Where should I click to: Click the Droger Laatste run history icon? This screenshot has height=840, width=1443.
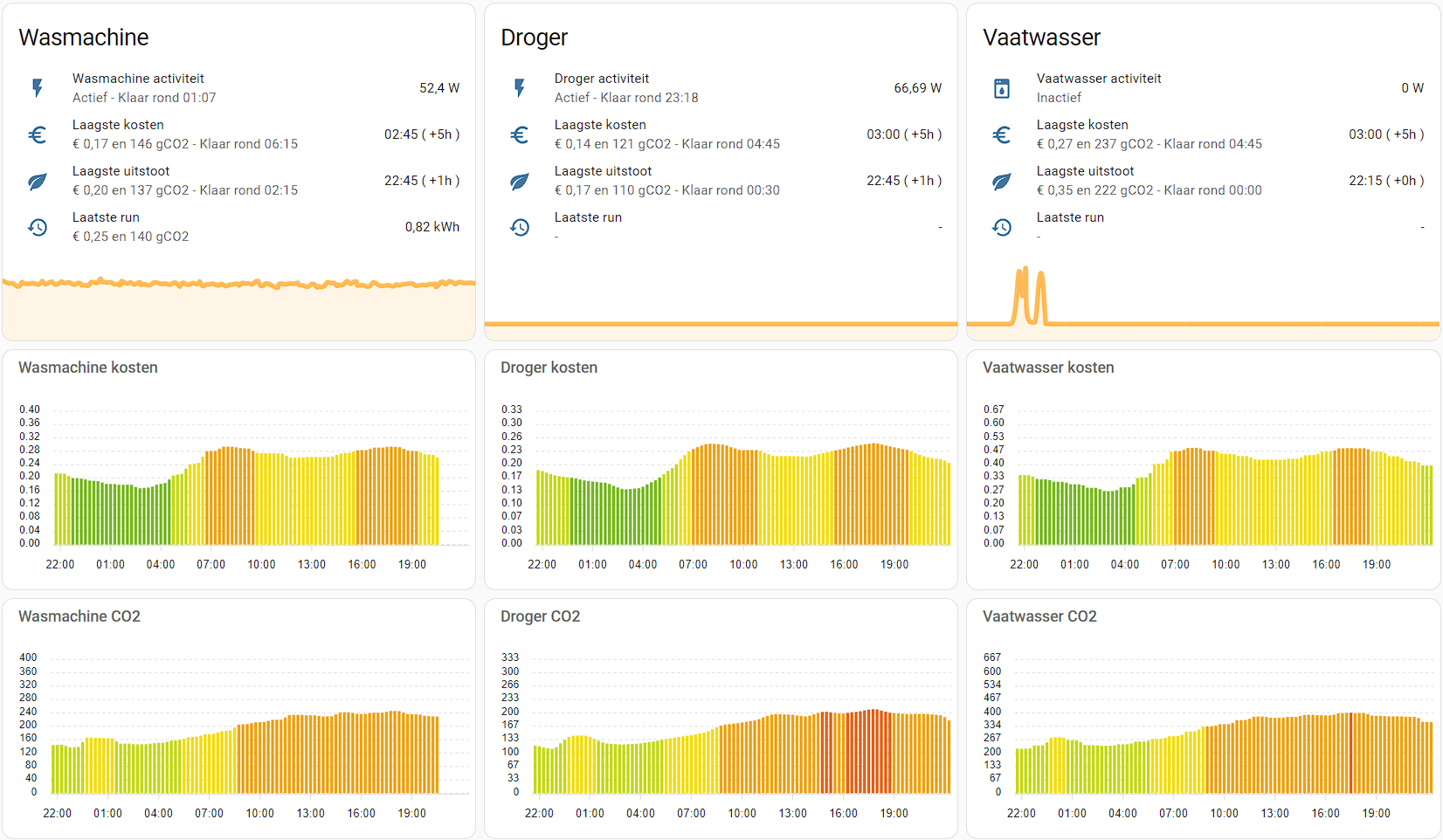[x=520, y=227]
